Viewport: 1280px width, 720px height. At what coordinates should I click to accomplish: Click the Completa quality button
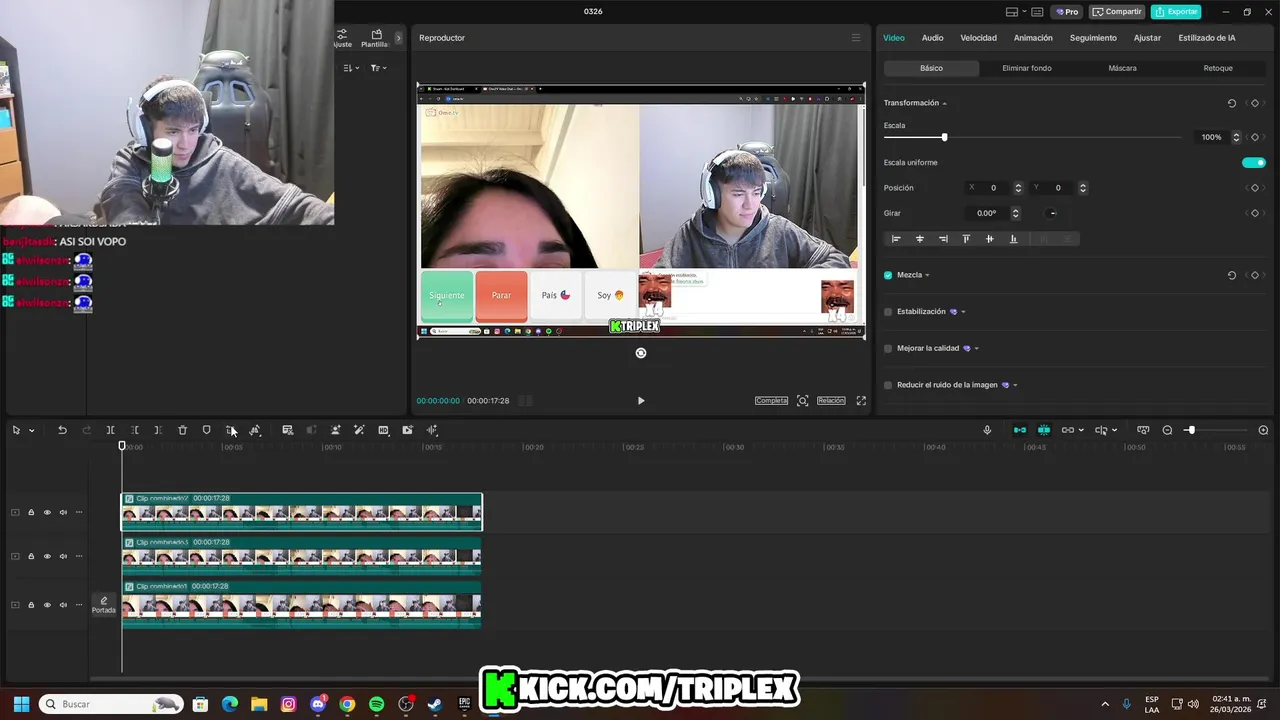pos(771,401)
